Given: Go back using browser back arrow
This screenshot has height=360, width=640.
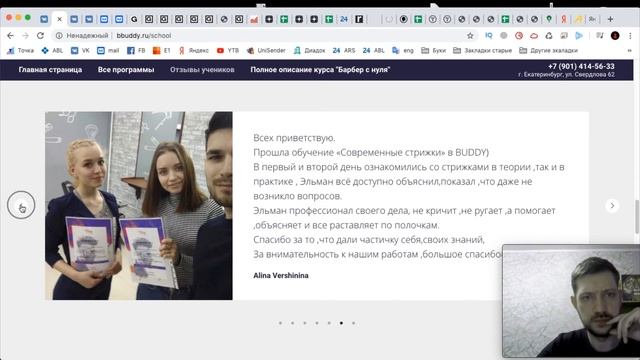Looking at the screenshot, I should [x=11, y=36].
